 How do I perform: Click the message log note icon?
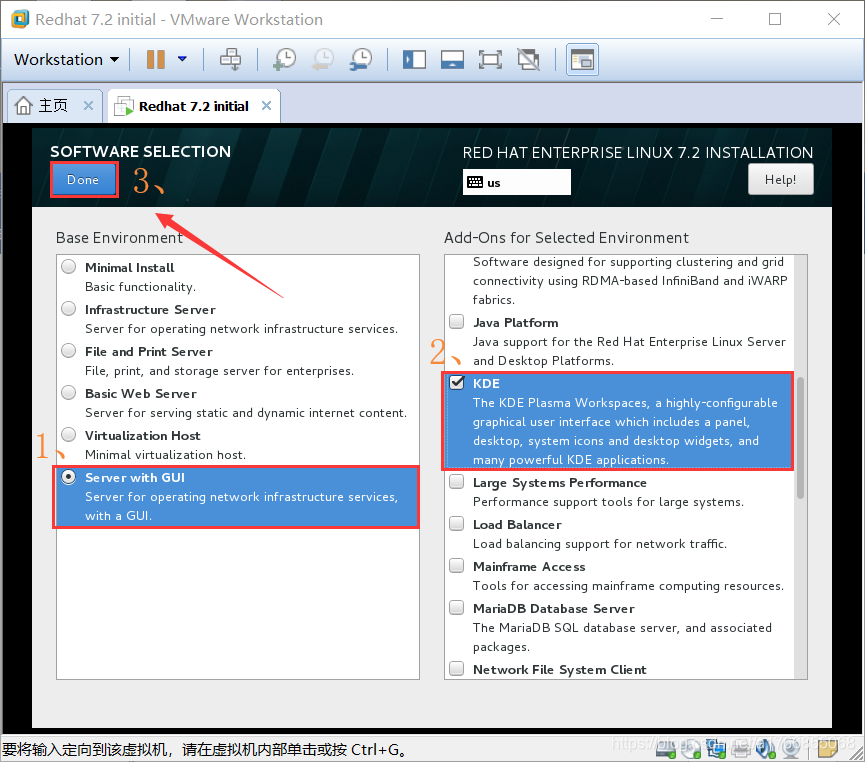point(827,748)
